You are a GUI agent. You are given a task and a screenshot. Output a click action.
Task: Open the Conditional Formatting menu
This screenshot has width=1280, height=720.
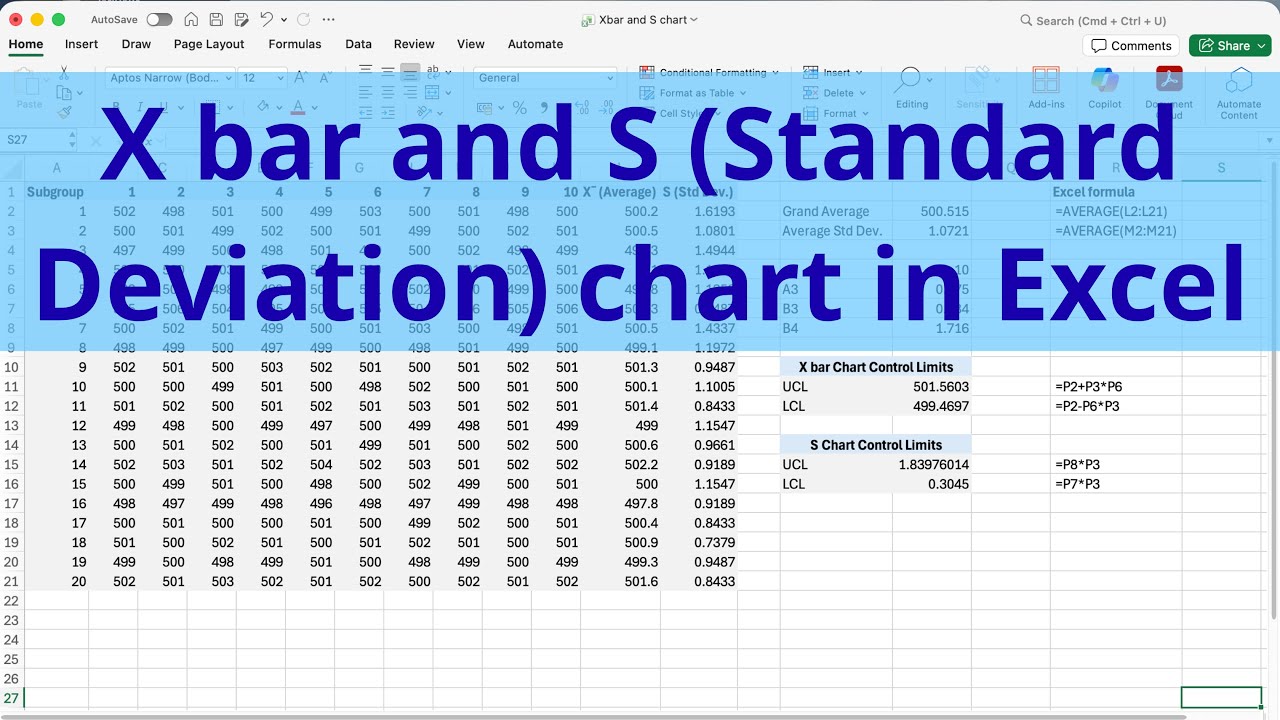coord(711,72)
